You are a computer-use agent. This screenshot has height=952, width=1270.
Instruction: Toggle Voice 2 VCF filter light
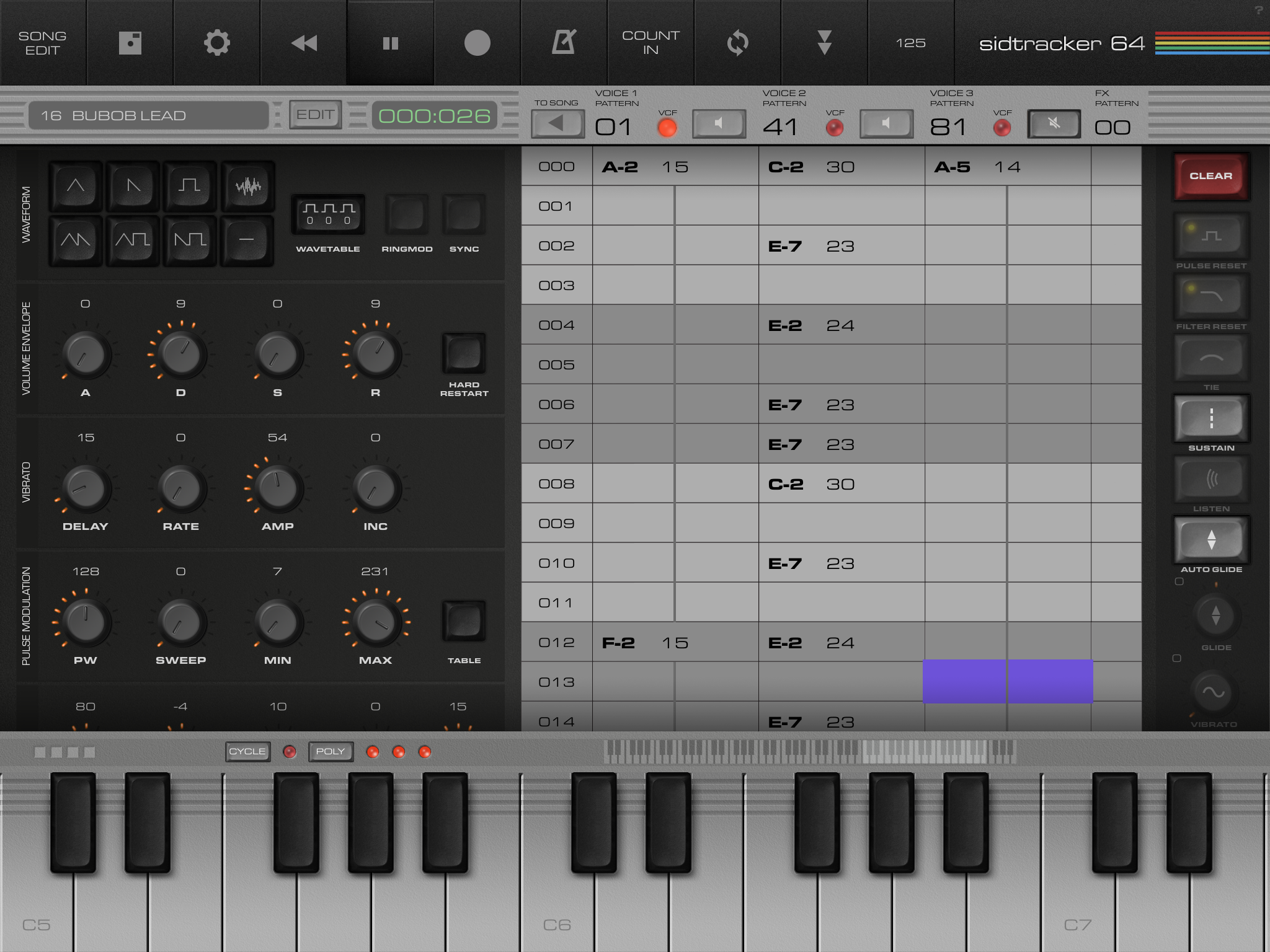click(x=835, y=128)
